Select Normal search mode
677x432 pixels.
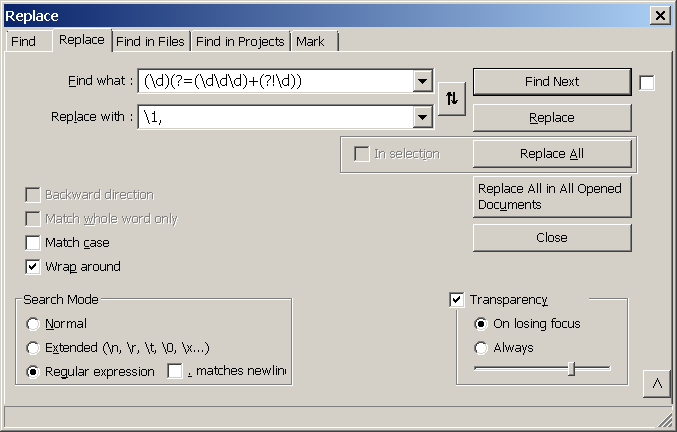(33, 324)
